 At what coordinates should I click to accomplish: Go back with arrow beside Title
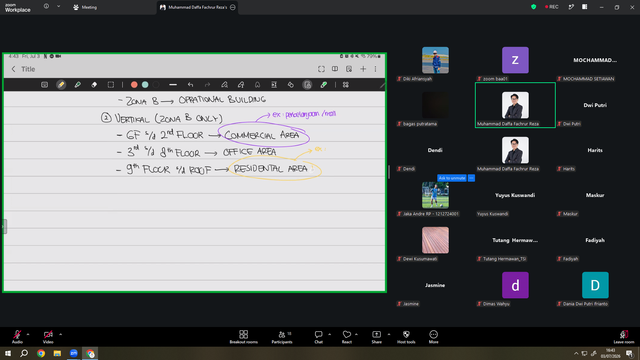coord(13,69)
